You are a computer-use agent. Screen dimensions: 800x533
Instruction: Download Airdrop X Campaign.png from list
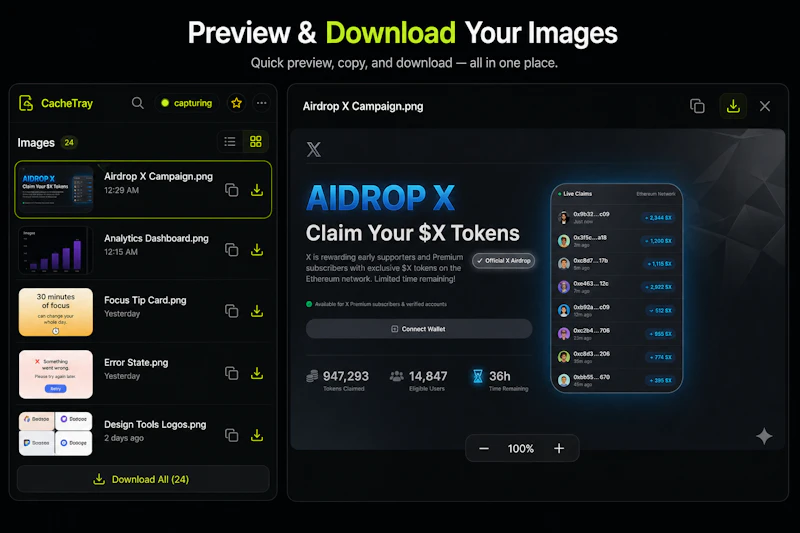pos(257,190)
